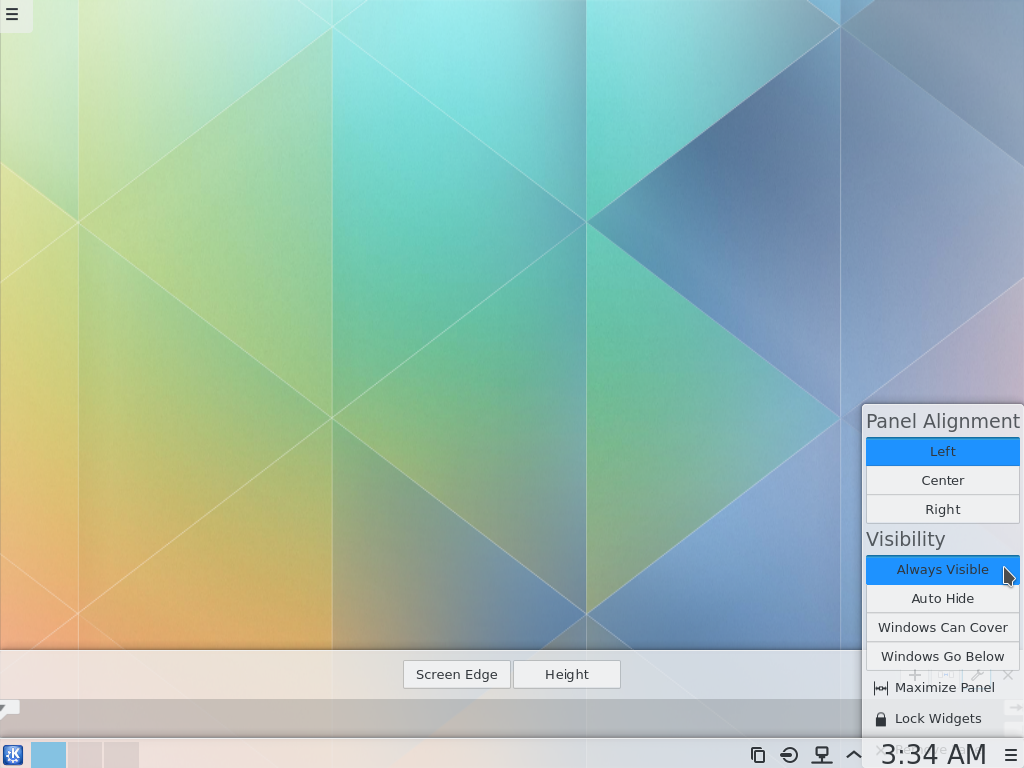This screenshot has width=1024, height=768.
Task: Select Right panel alignment
Action: 942,509
